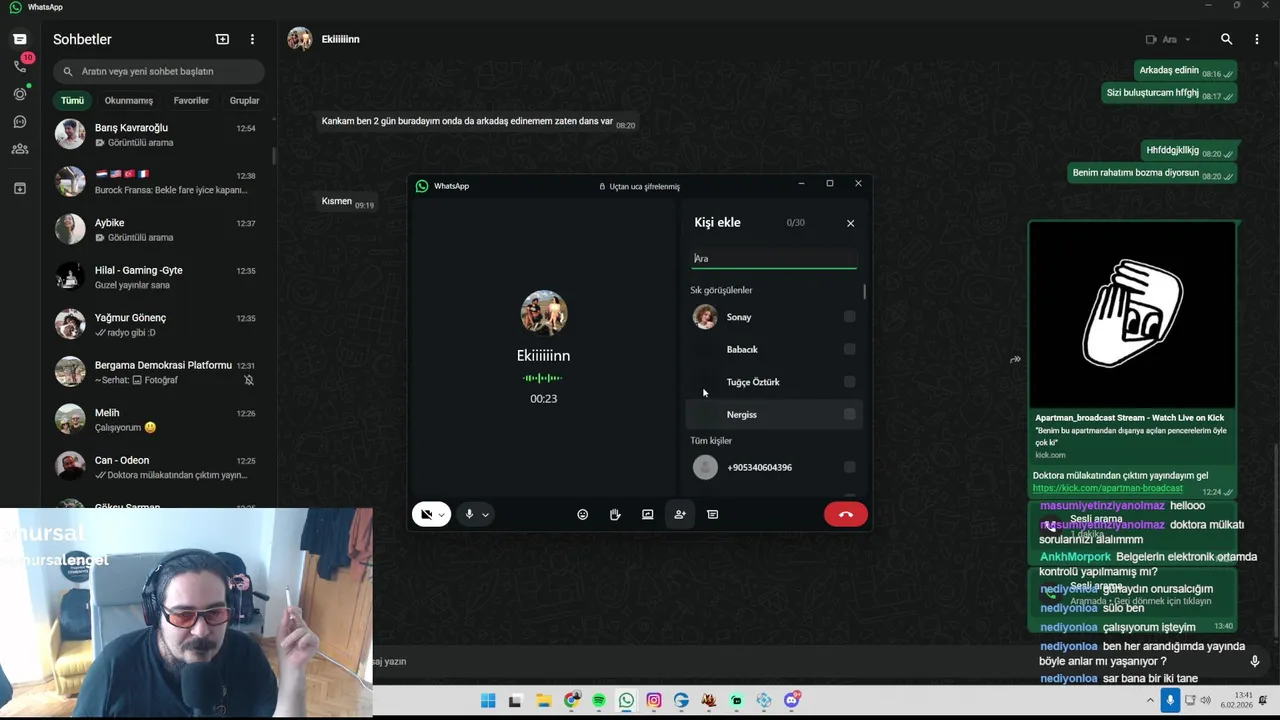Viewport: 1280px width, 720px height.
Task: Open File Explorer from the taskbar
Action: (x=543, y=701)
